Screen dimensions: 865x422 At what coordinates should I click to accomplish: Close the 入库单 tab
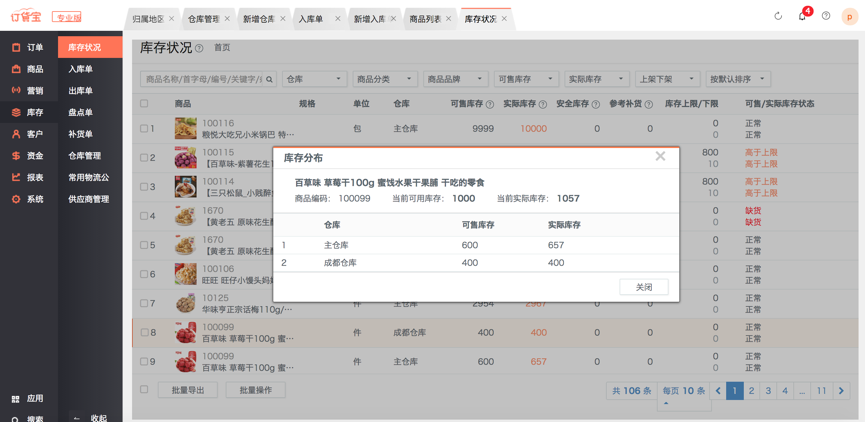coord(337,19)
